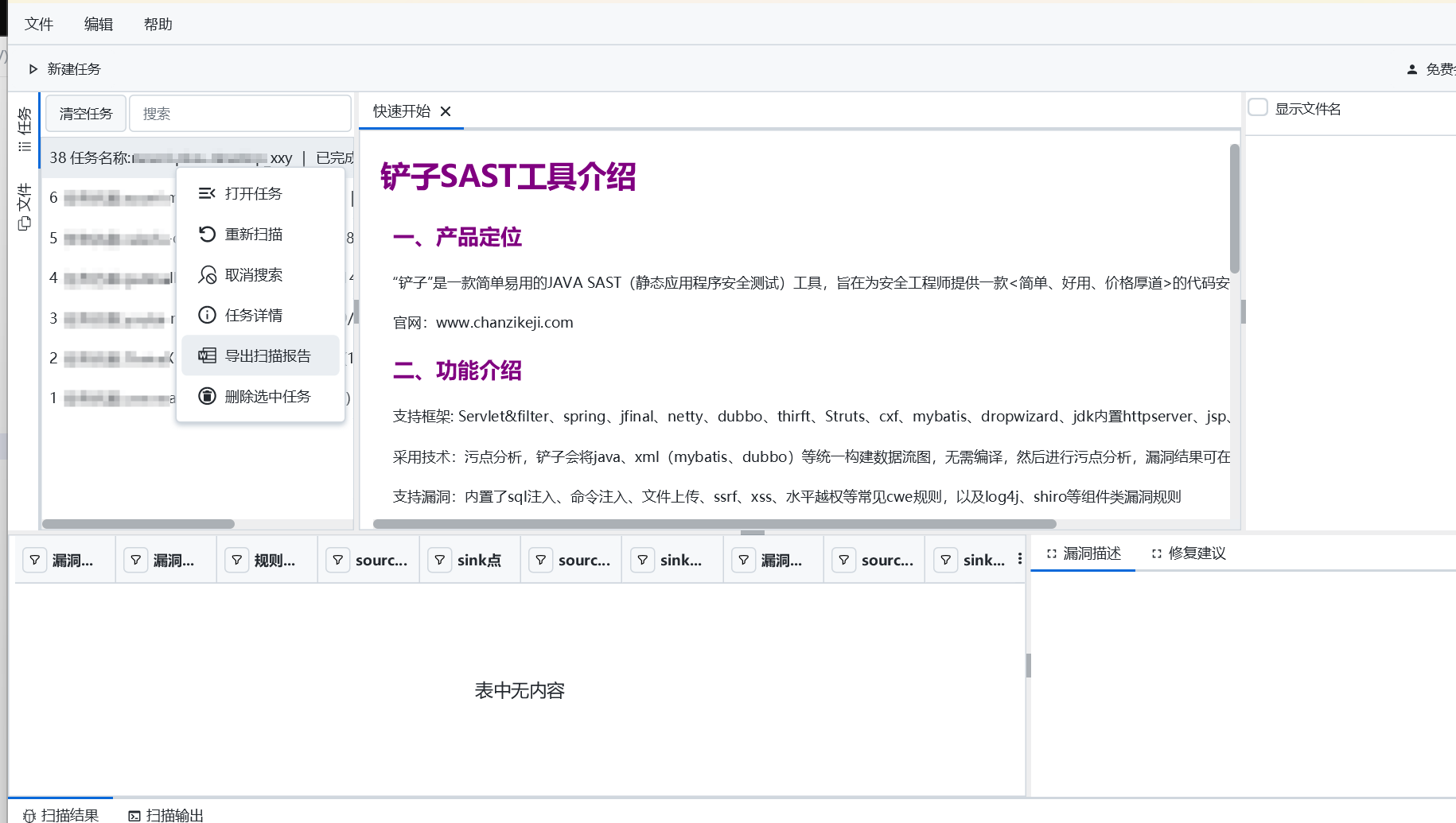Click the export scan report icon
Image resolution: width=1456 pixels, height=823 pixels.
[207, 355]
